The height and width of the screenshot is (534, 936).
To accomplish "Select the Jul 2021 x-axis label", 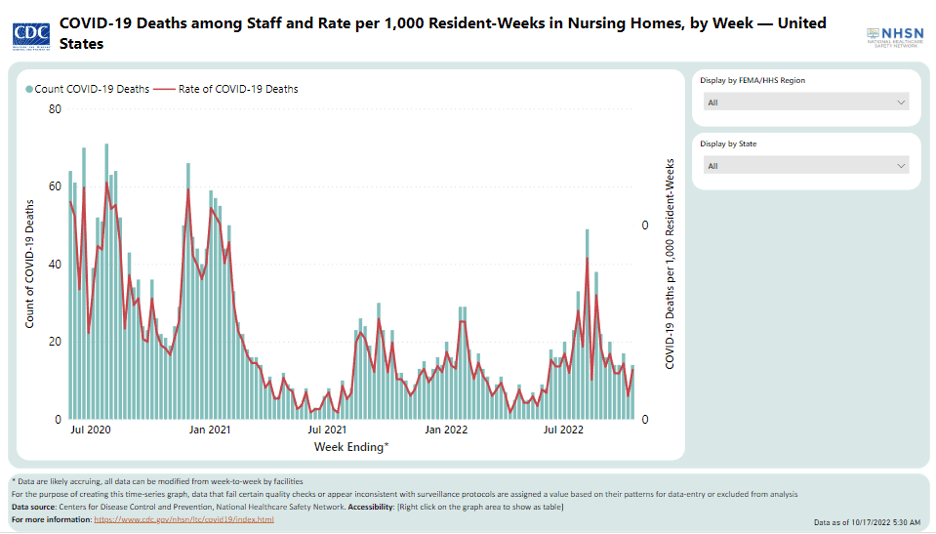I will click(x=328, y=431).
